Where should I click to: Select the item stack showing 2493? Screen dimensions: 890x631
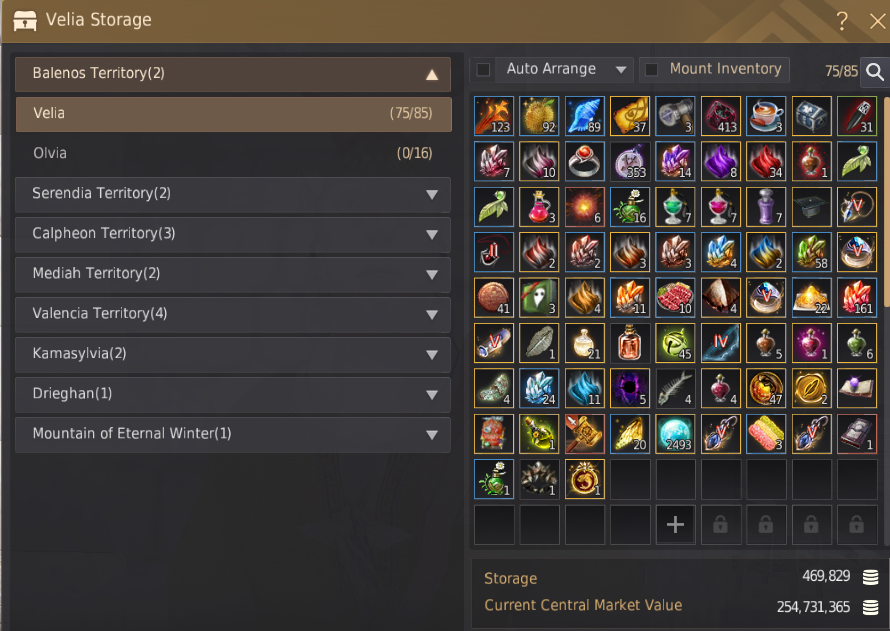[675, 434]
